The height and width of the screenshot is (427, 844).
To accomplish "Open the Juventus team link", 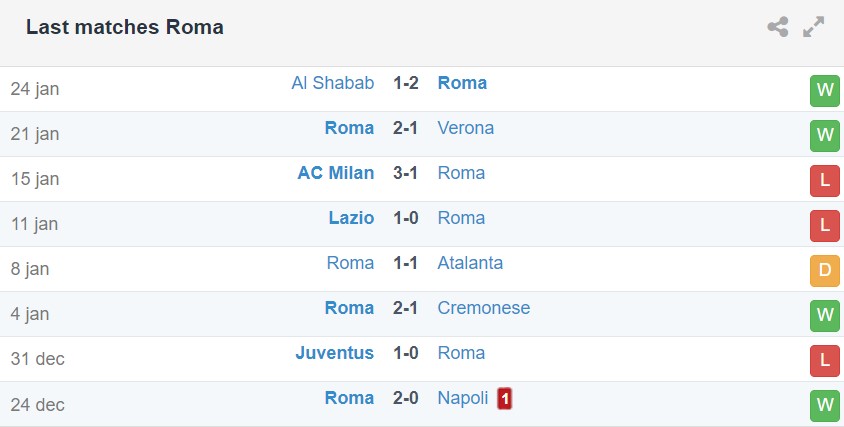I will click(x=334, y=353).
